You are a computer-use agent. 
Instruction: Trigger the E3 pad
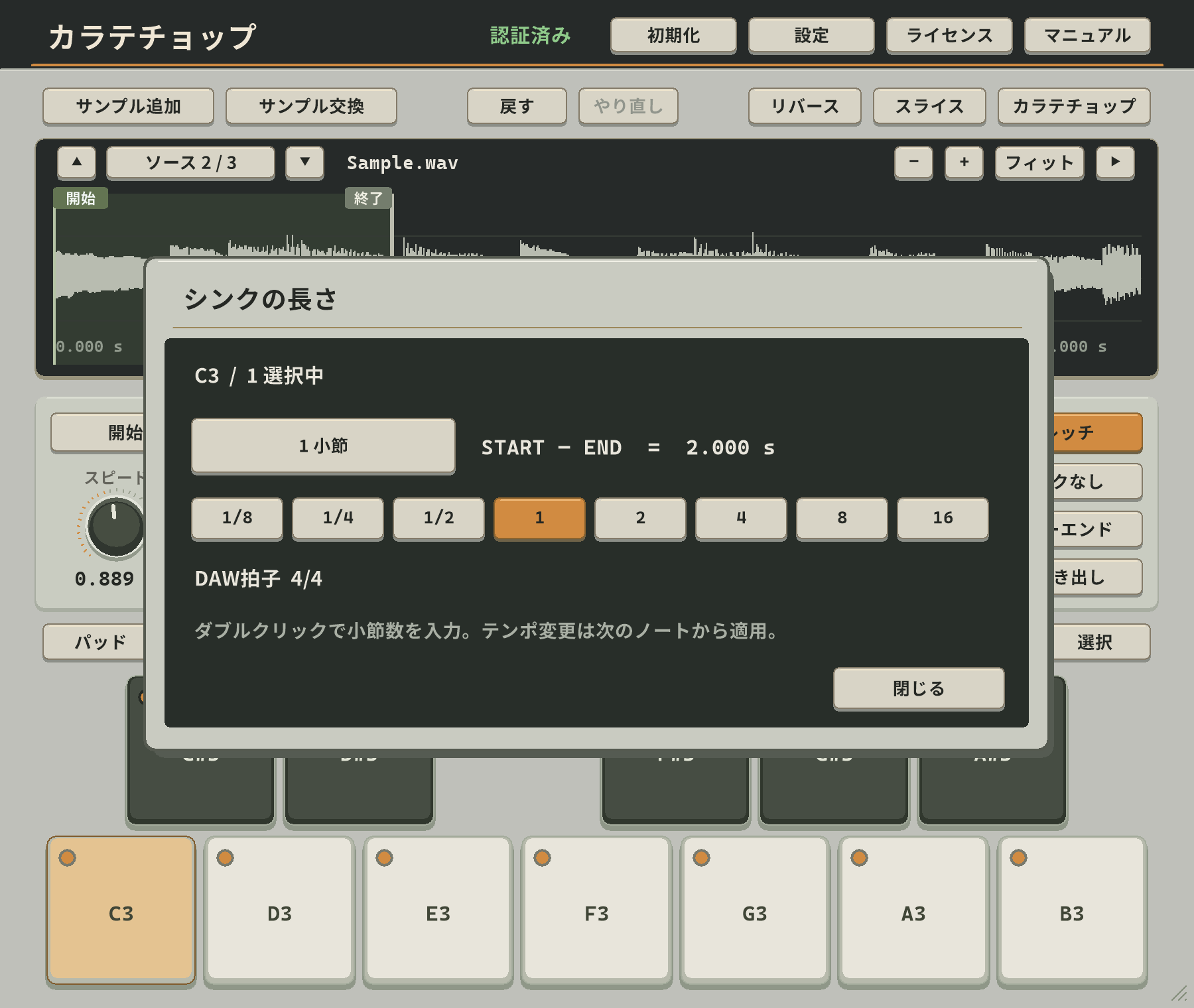[x=438, y=910]
